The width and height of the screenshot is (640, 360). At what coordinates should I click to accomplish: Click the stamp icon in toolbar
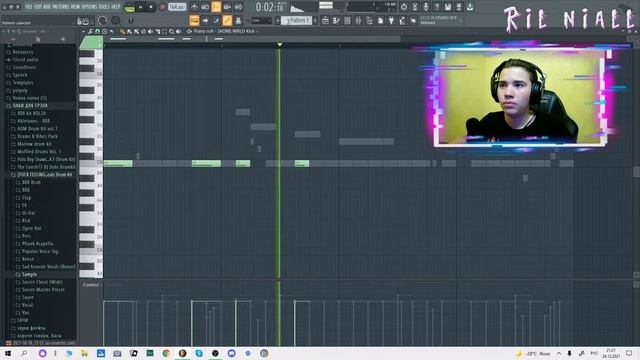pos(238,20)
